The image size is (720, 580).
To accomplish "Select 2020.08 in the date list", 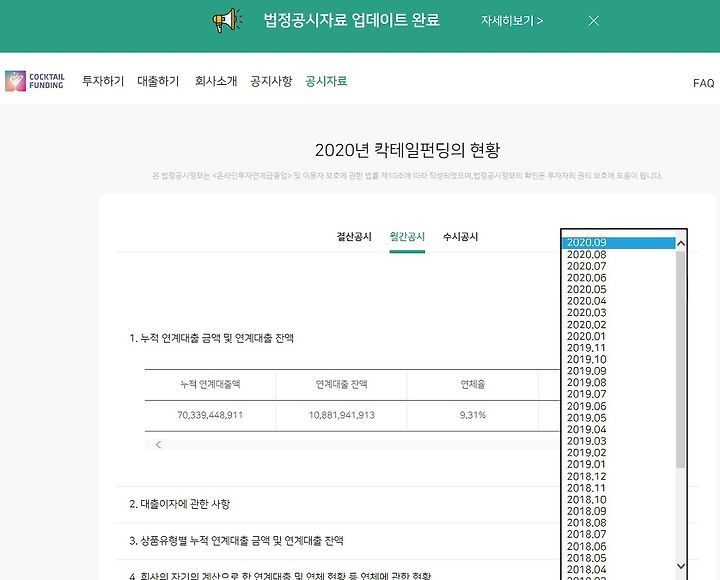I will pos(619,254).
